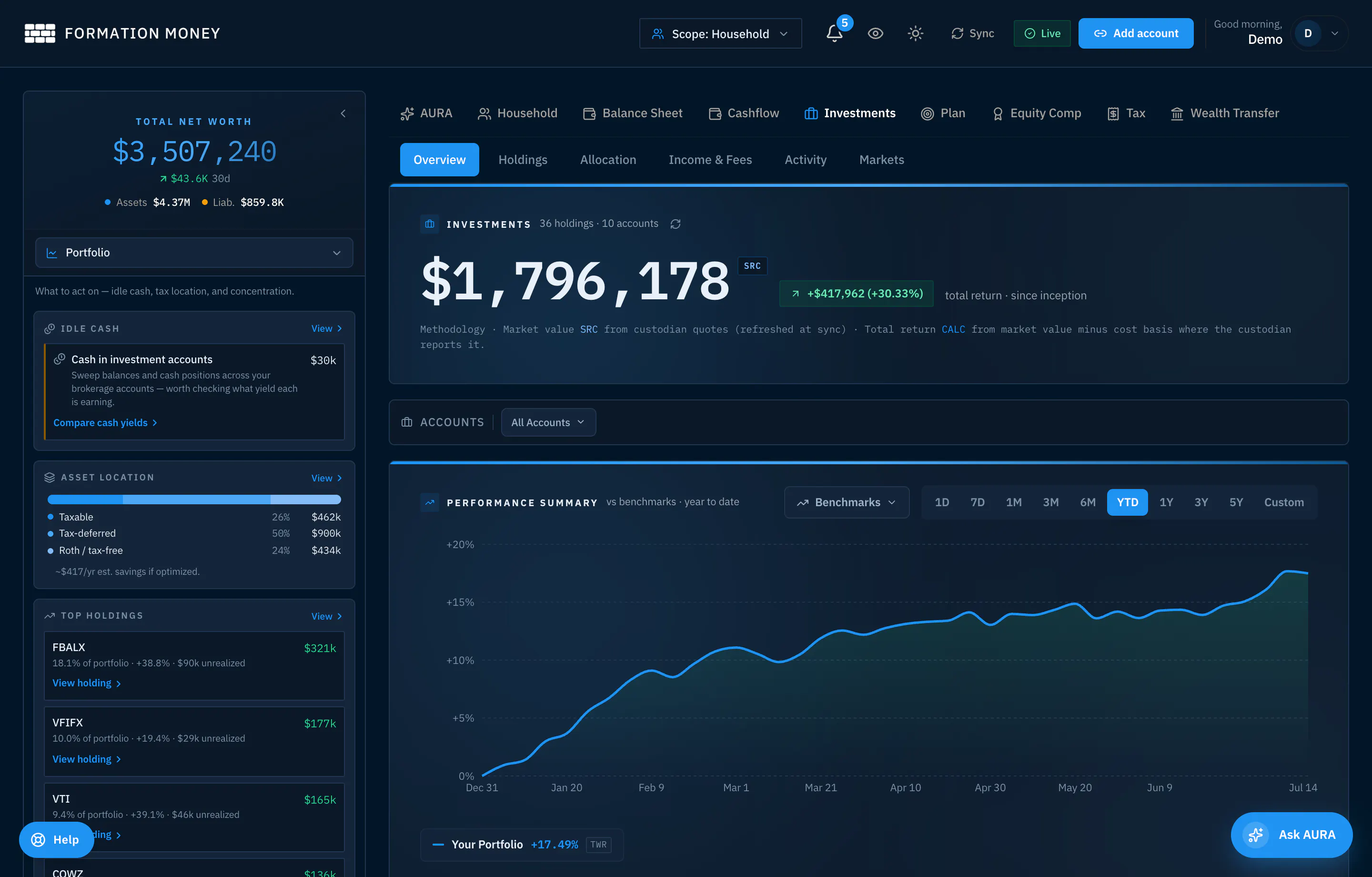Image resolution: width=1372 pixels, height=877 pixels.
Task: Open the Wealth Transfer tab
Action: click(x=1224, y=113)
